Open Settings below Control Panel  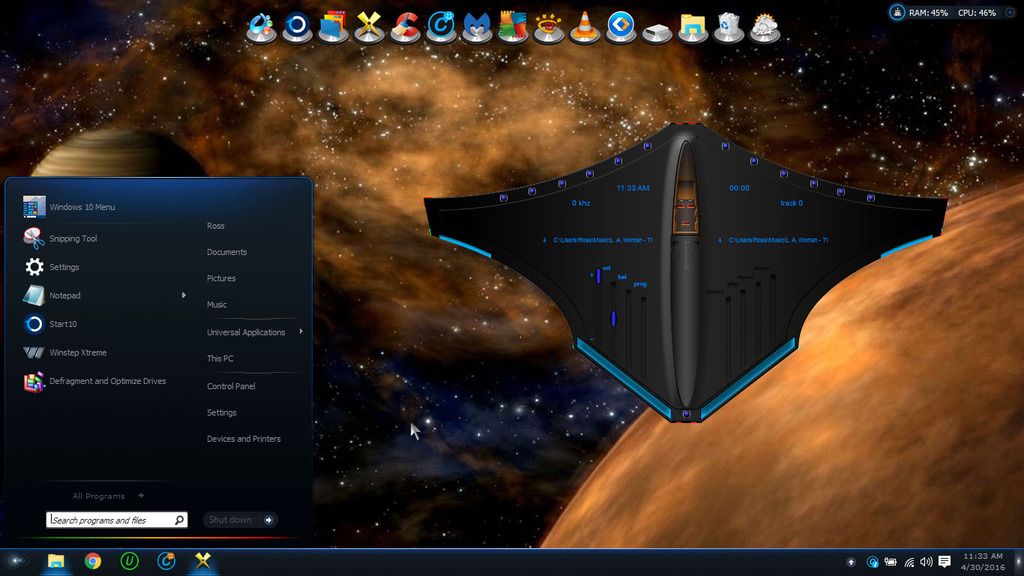pos(221,413)
